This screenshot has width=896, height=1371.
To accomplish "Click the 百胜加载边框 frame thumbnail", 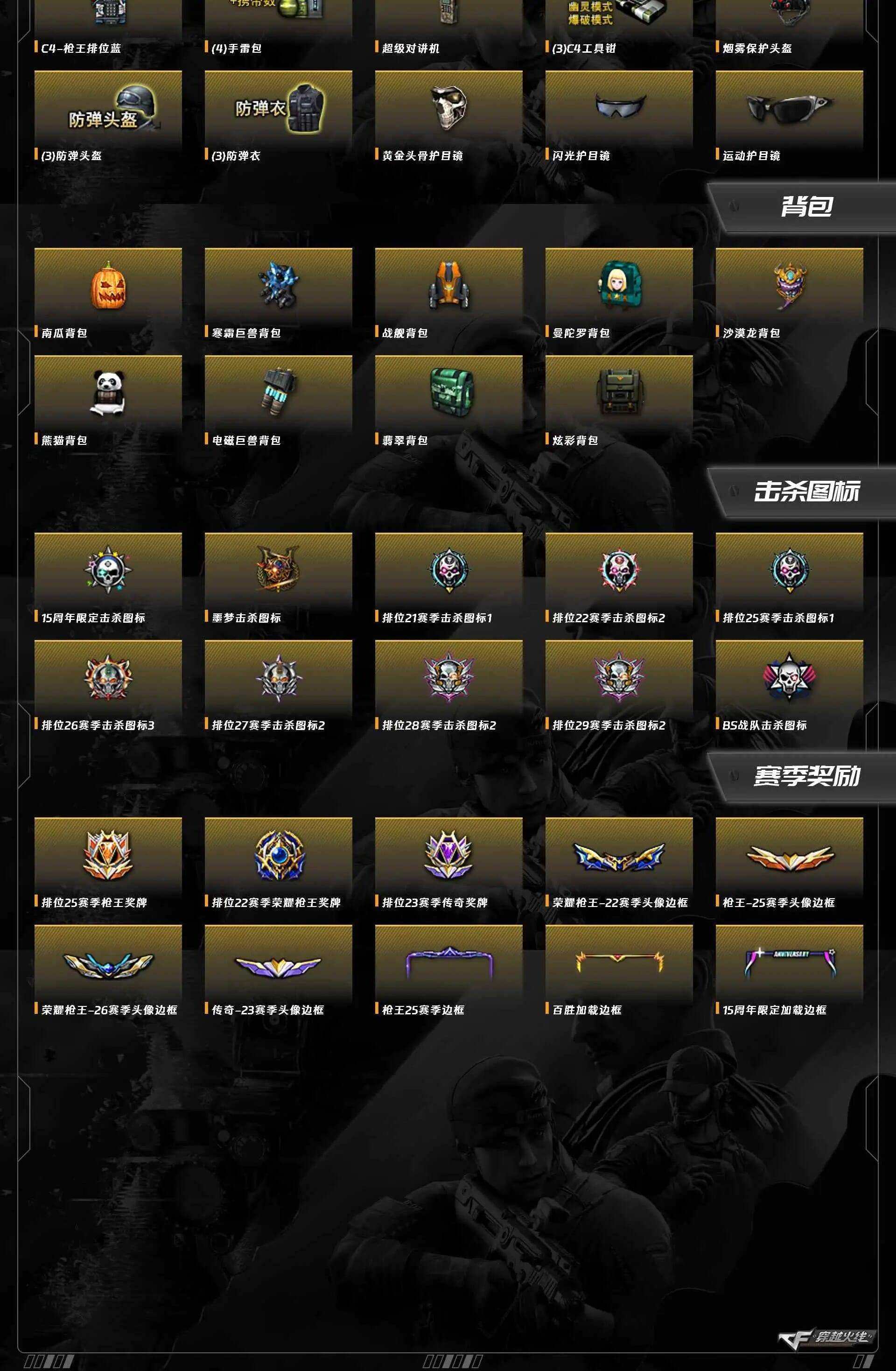I will 619,962.
